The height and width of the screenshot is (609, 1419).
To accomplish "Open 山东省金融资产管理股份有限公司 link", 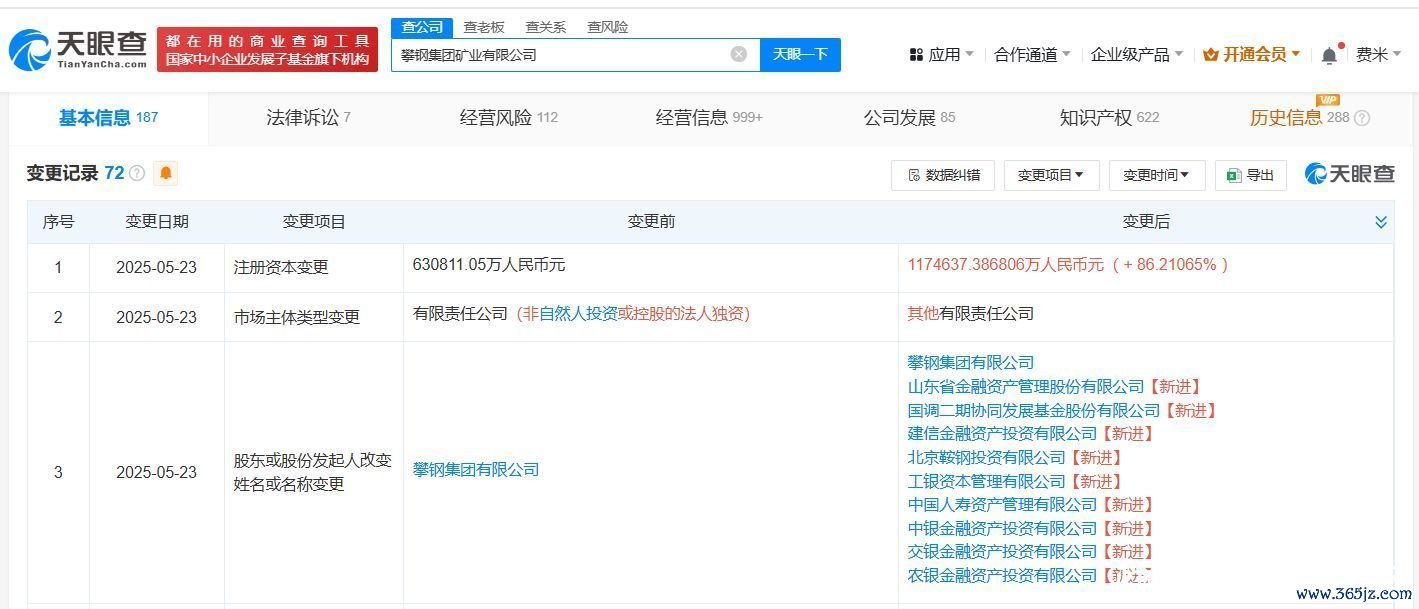I will (x=1026, y=386).
